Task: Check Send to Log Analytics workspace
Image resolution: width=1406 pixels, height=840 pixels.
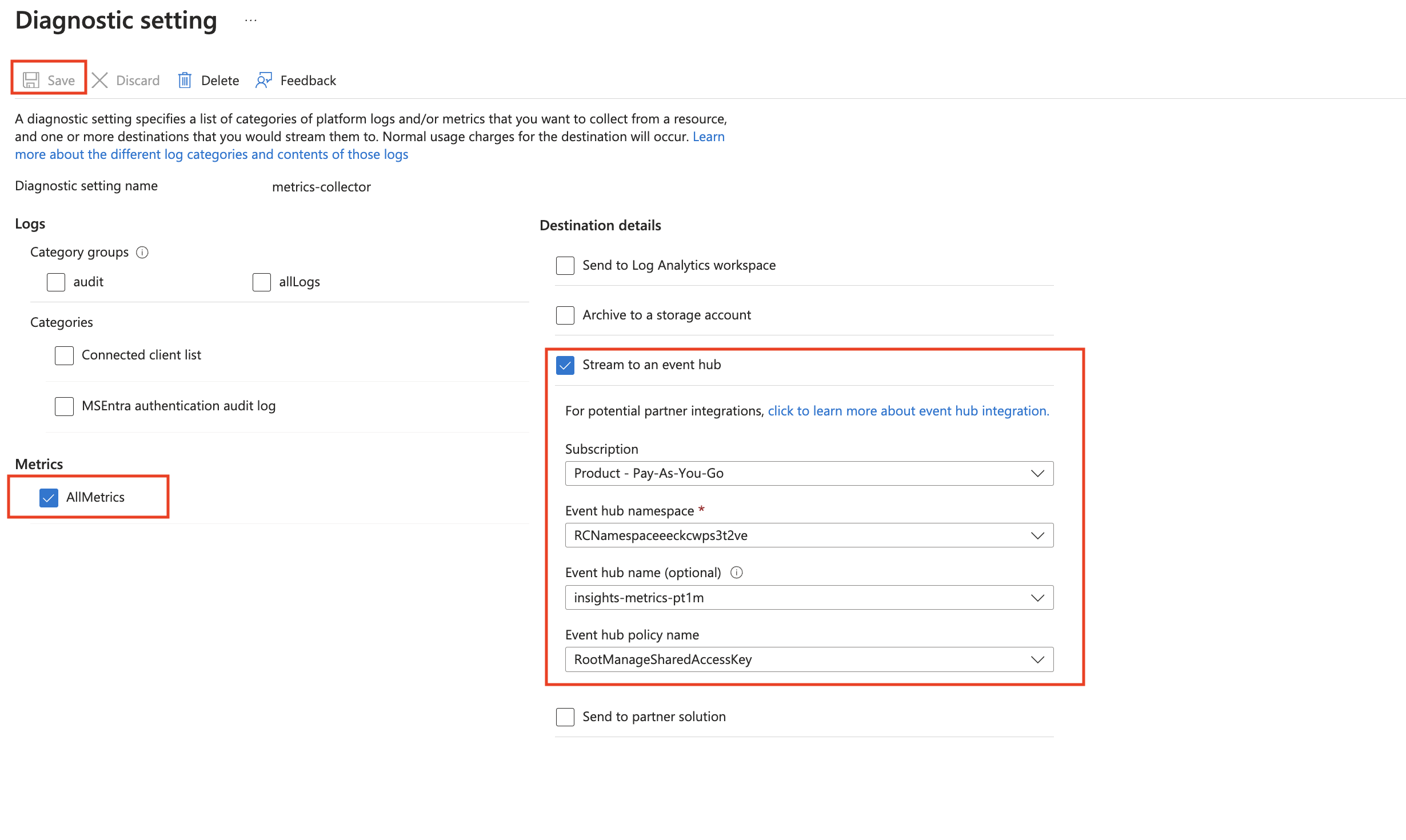Action: [565, 265]
